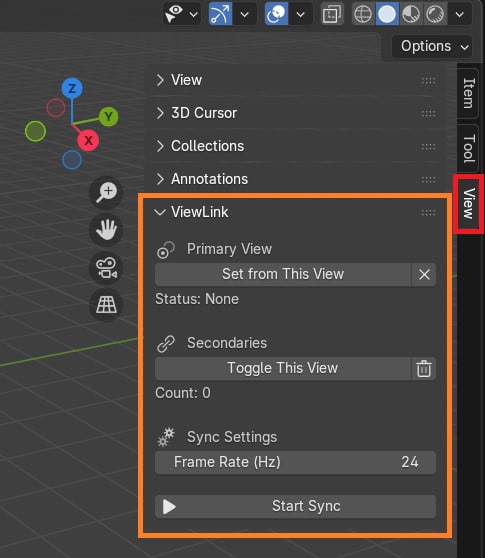Switch to Material Preview shading
This screenshot has height=558, width=485.
point(411,14)
